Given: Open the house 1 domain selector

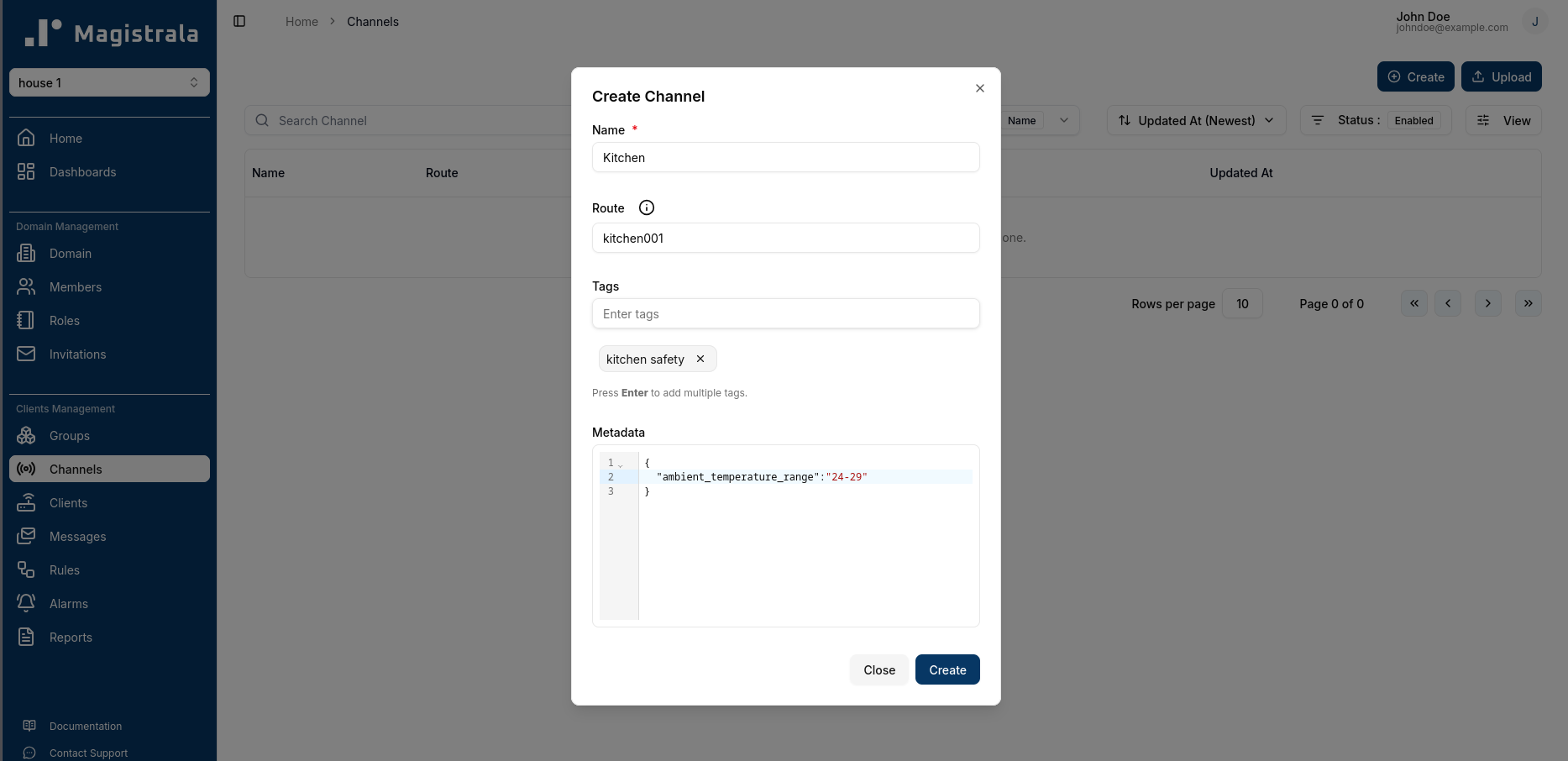Looking at the screenshot, I should tap(109, 82).
